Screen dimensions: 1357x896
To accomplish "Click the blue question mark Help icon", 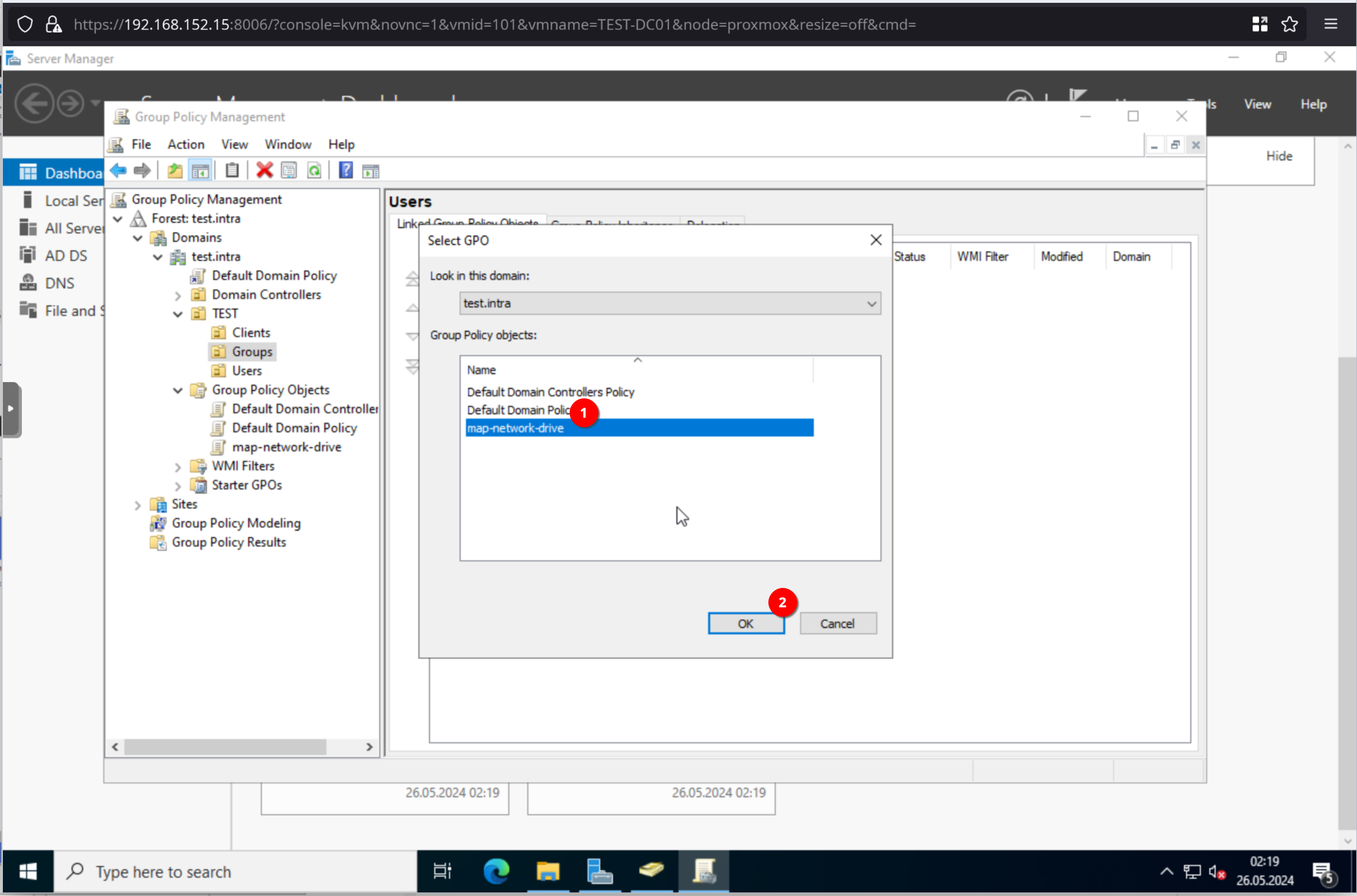I will pos(346,170).
